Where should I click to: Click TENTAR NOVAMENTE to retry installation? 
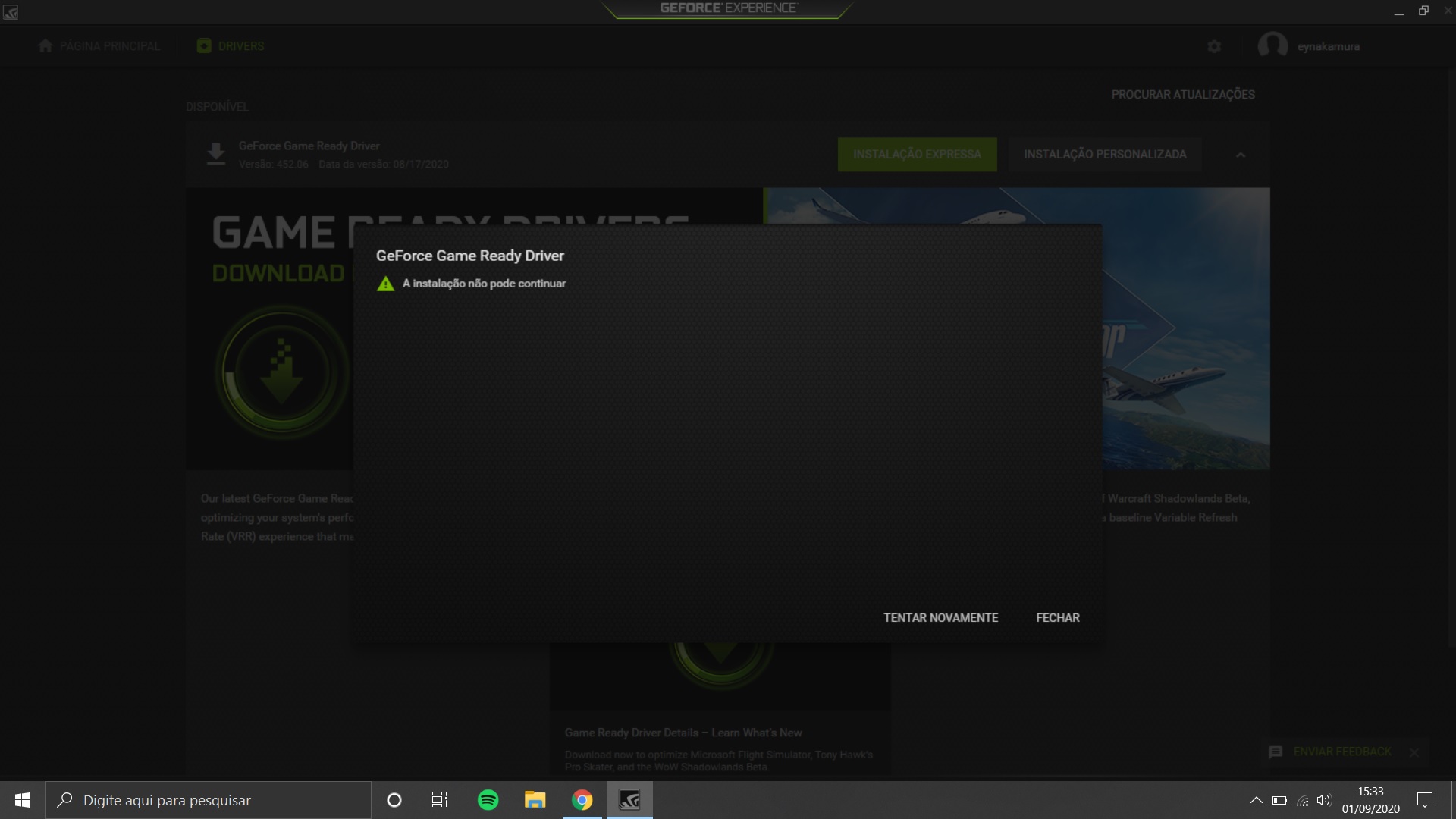click(940, 617)
